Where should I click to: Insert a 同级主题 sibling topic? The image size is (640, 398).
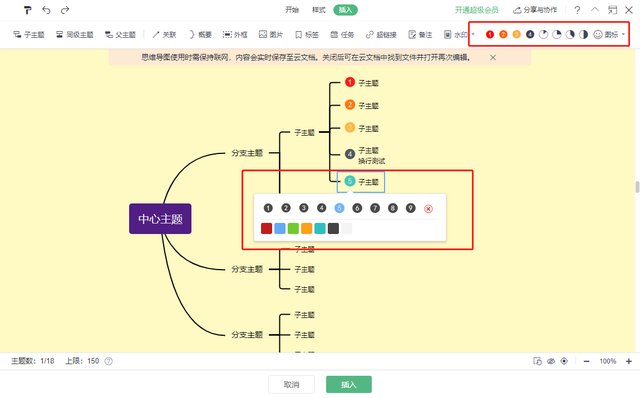point(75,35)
